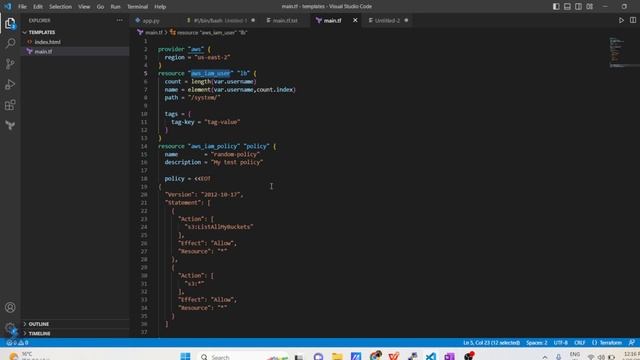
Task: Open the Source Control view
Action: tap(10, 64)
